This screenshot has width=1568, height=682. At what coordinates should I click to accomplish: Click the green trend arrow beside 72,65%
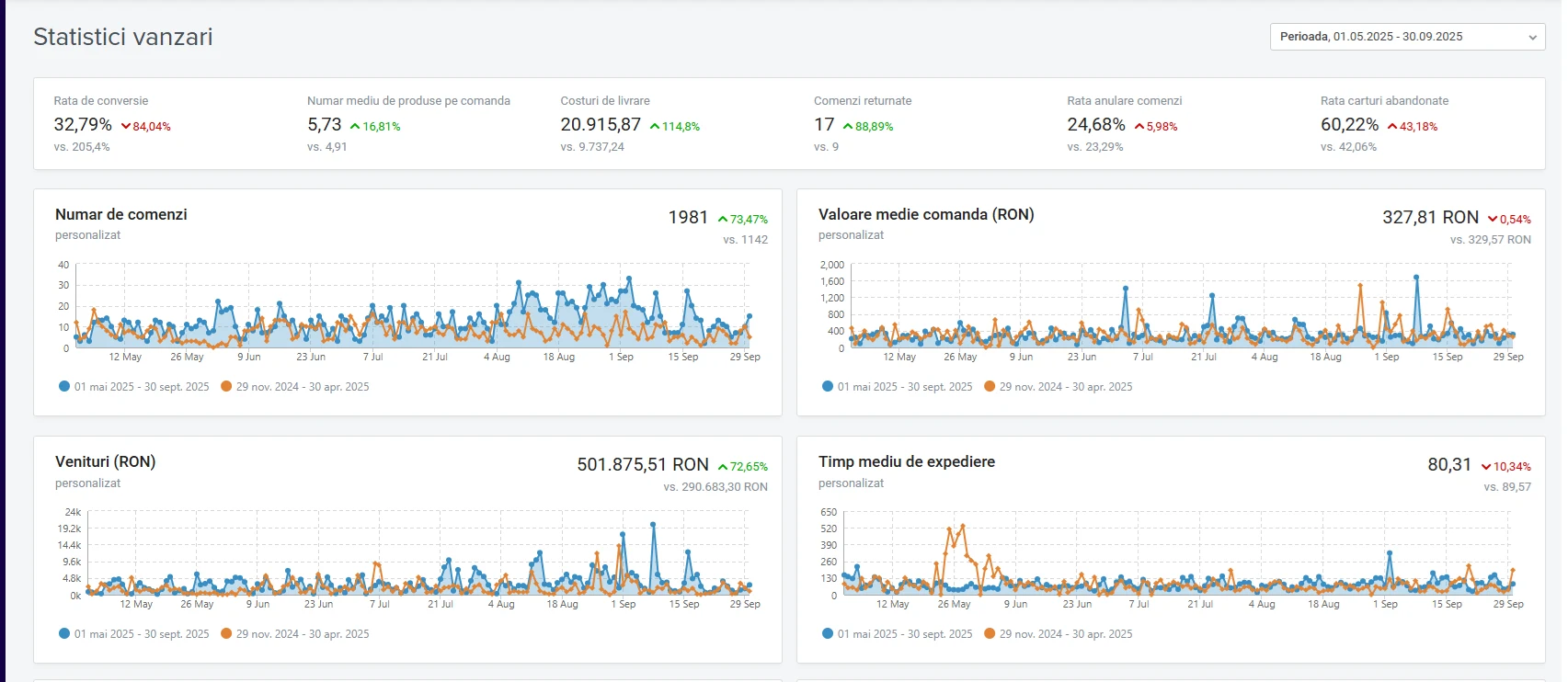[x=723, y=467]
